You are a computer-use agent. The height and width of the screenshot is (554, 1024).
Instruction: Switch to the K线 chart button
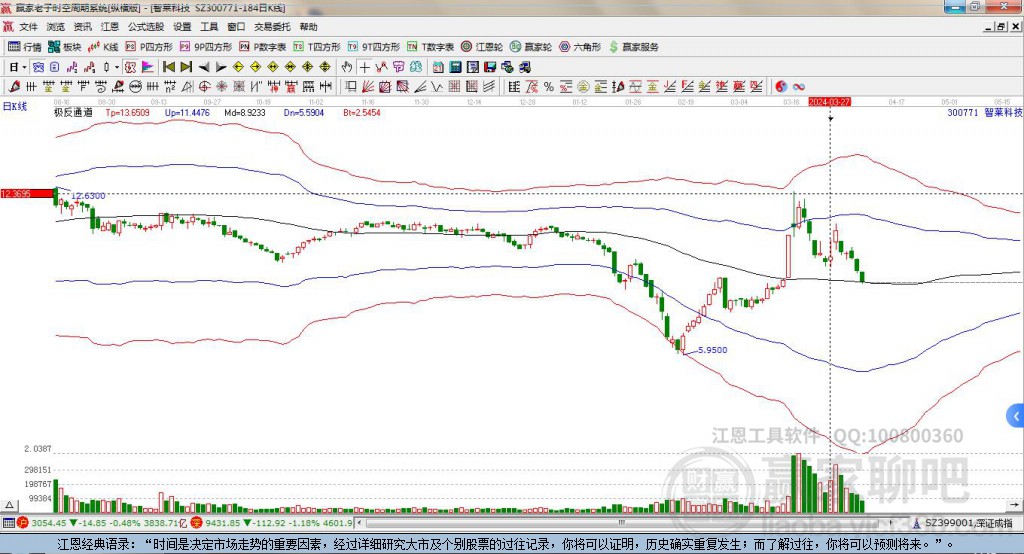(103, 47)
